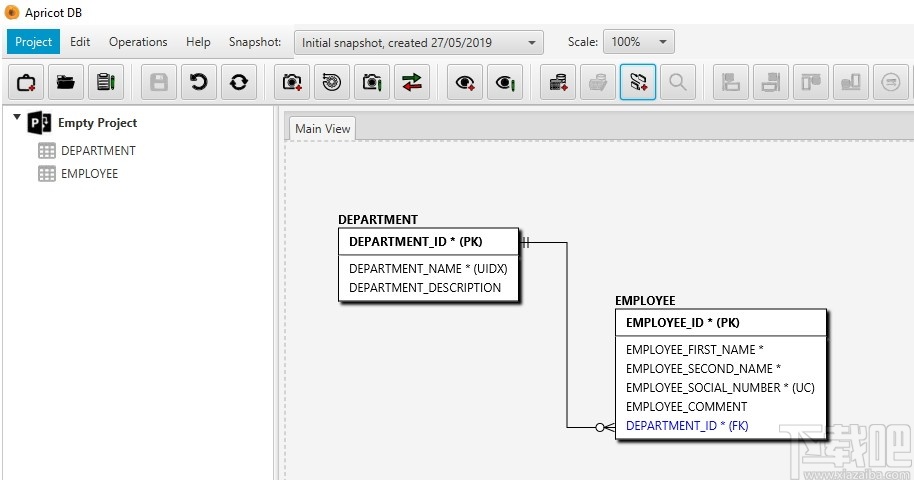
Task: Edit the current view eye icon
Action: pos(505,82)
